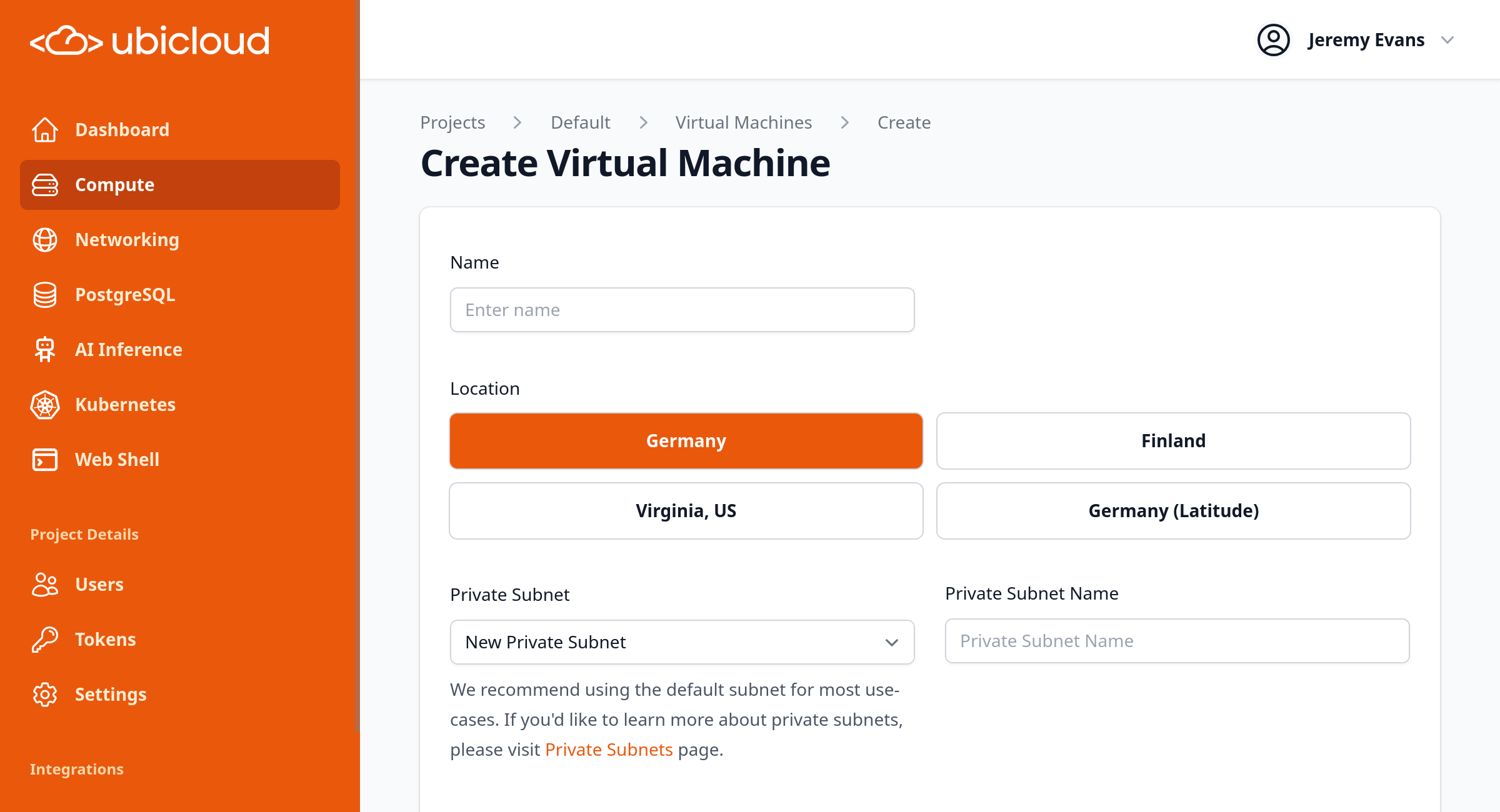Image resolution: width=1500 pixels, height=812 pixels.
Task: Click the Kubernetes wheel icon
Action: [x=45, y=405]
